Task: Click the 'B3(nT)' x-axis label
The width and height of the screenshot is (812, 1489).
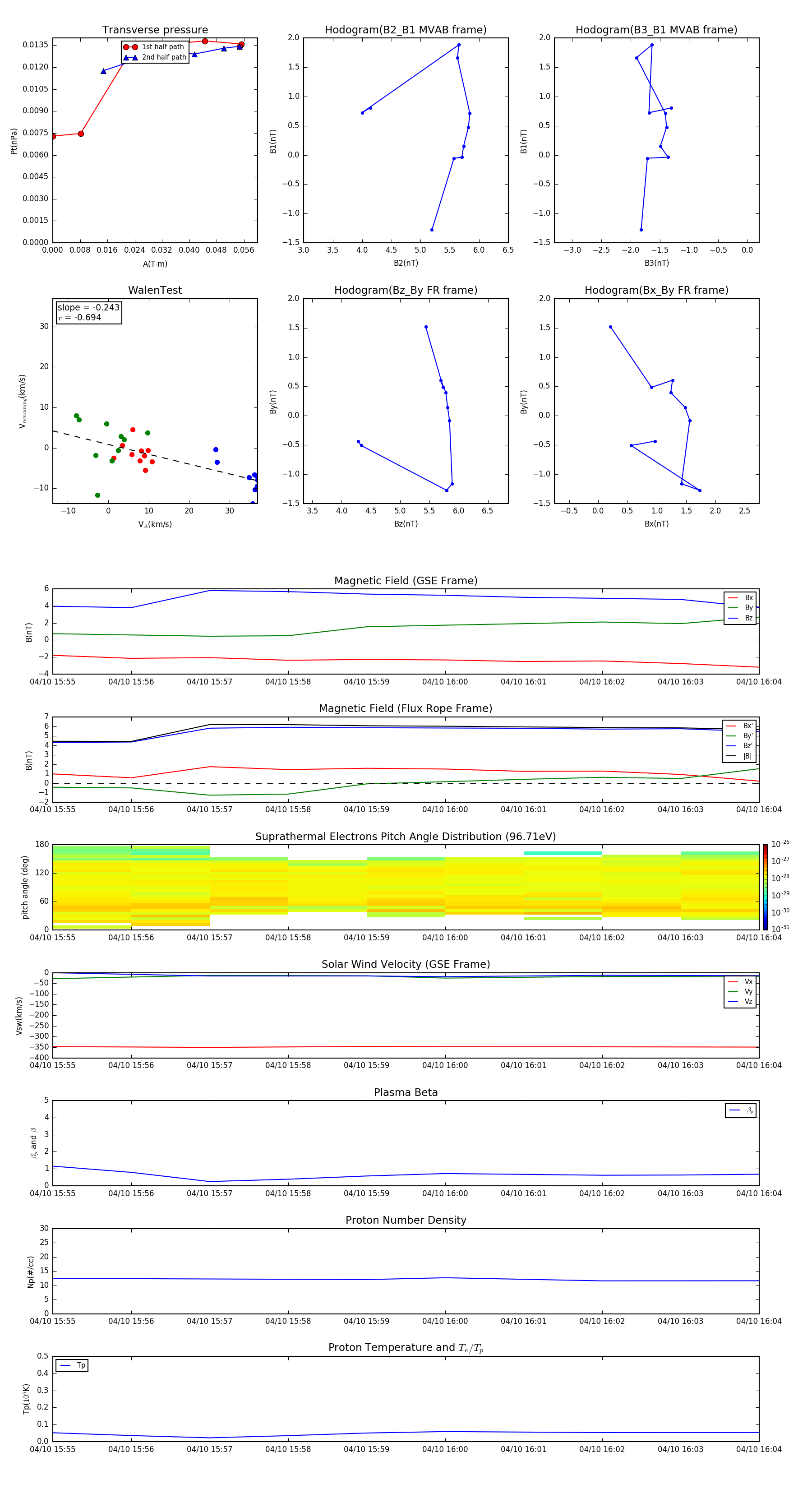Action: click(656, 263)
